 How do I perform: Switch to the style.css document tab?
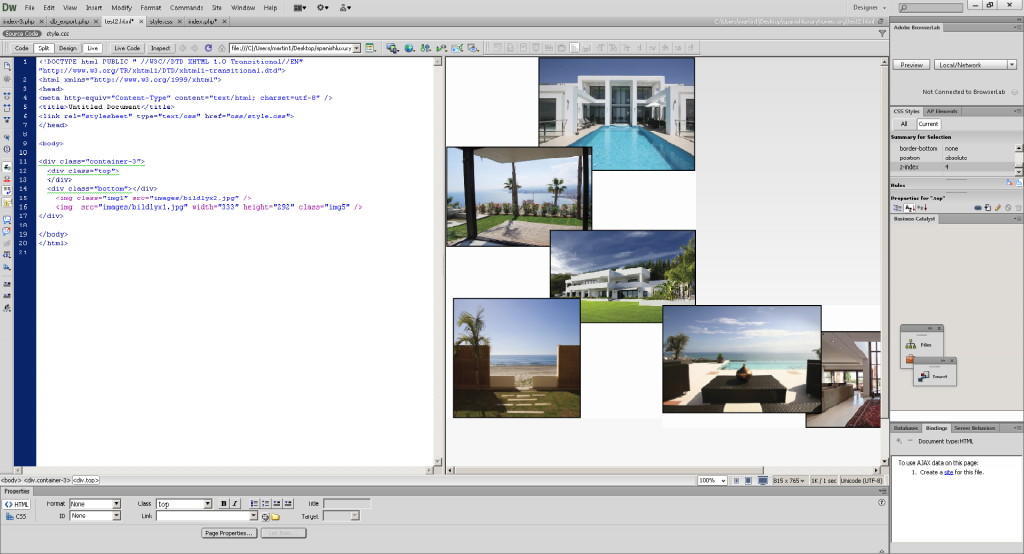click(161, 22)
